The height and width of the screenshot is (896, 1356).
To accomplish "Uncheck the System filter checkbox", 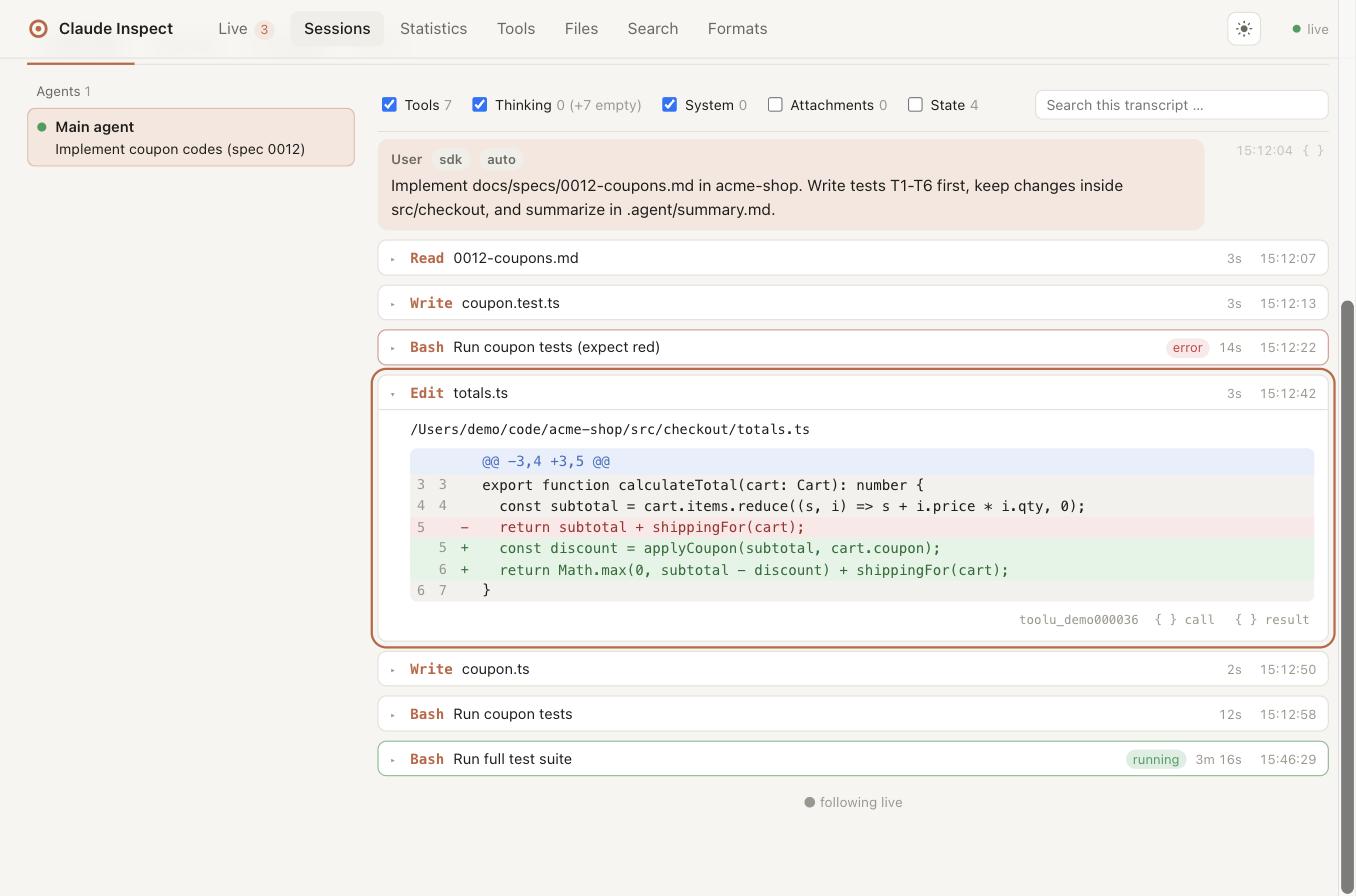I will click(669, 105).
